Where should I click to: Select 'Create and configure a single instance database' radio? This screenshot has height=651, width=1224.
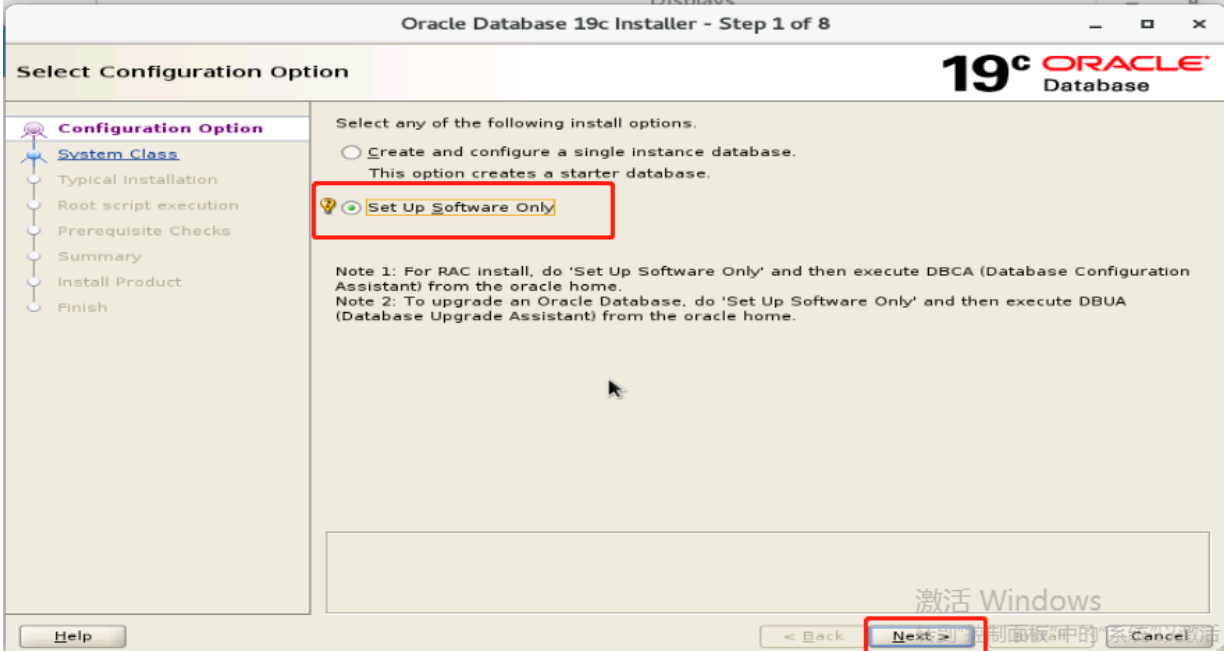pos(351,153)
